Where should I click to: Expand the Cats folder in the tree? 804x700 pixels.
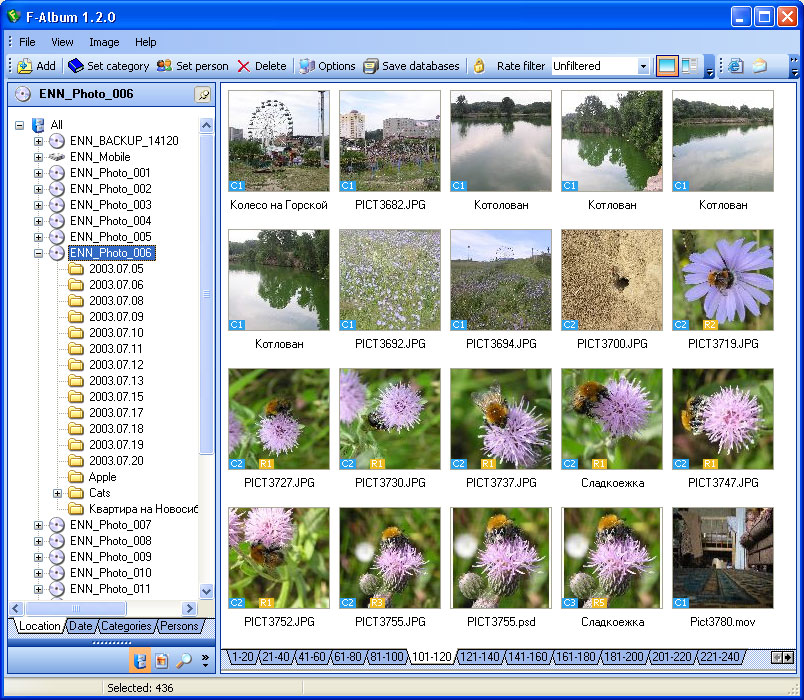pyautogui.click(x=57, y=493)
